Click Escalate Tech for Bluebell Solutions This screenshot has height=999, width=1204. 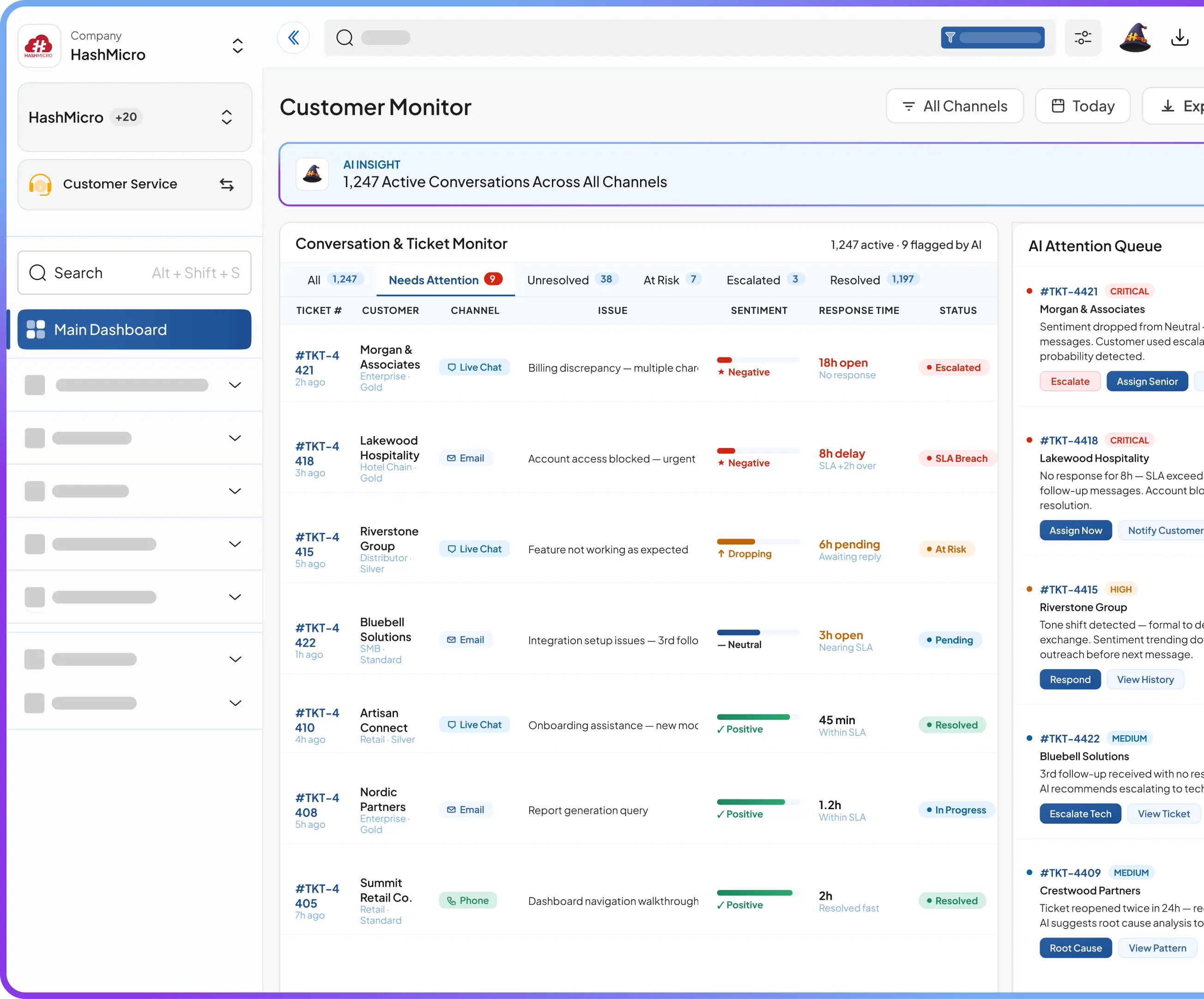1080,814
